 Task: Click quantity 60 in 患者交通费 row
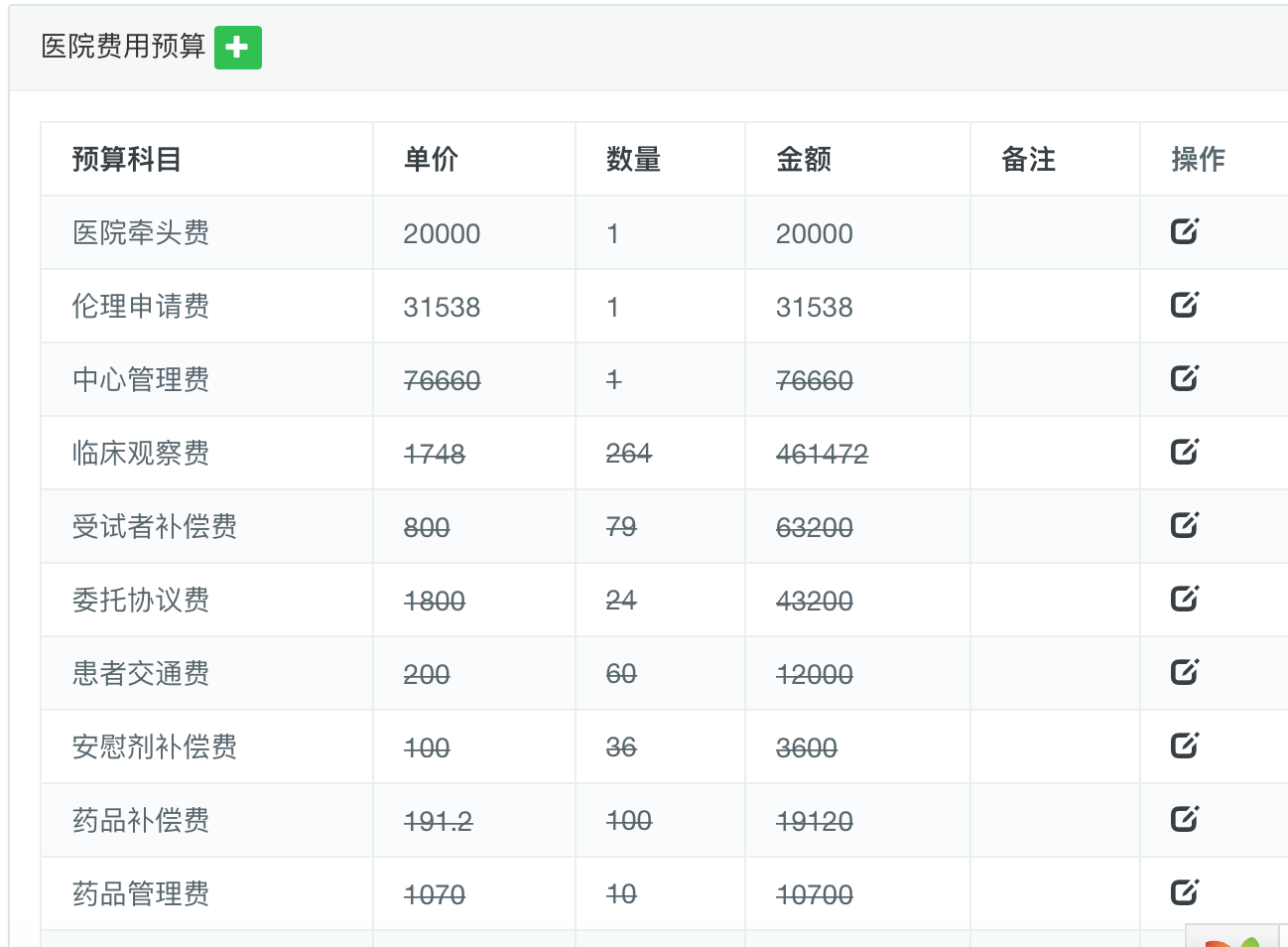coord(621,674)
